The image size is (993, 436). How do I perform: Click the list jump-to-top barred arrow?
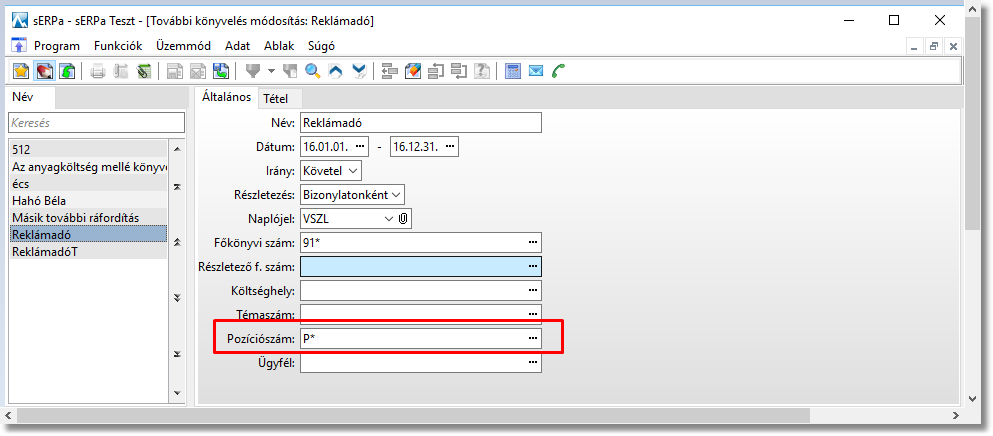click(x=177, y=186)
